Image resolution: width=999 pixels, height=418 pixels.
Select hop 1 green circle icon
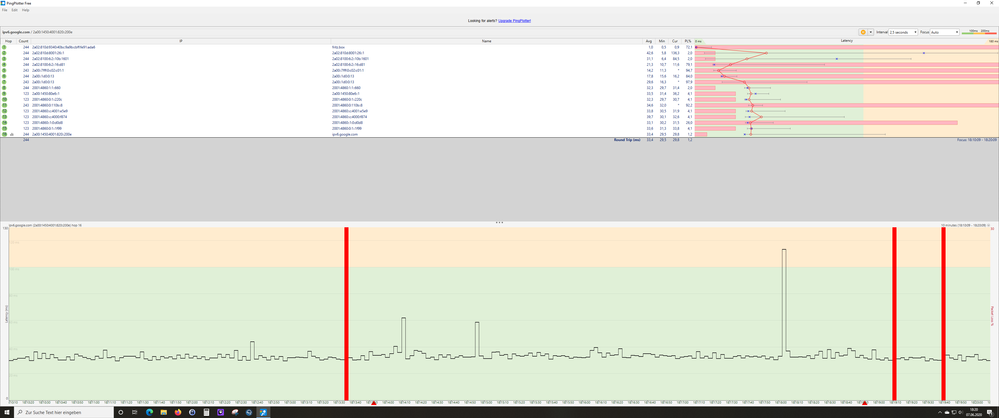click(x=4, y=47)
